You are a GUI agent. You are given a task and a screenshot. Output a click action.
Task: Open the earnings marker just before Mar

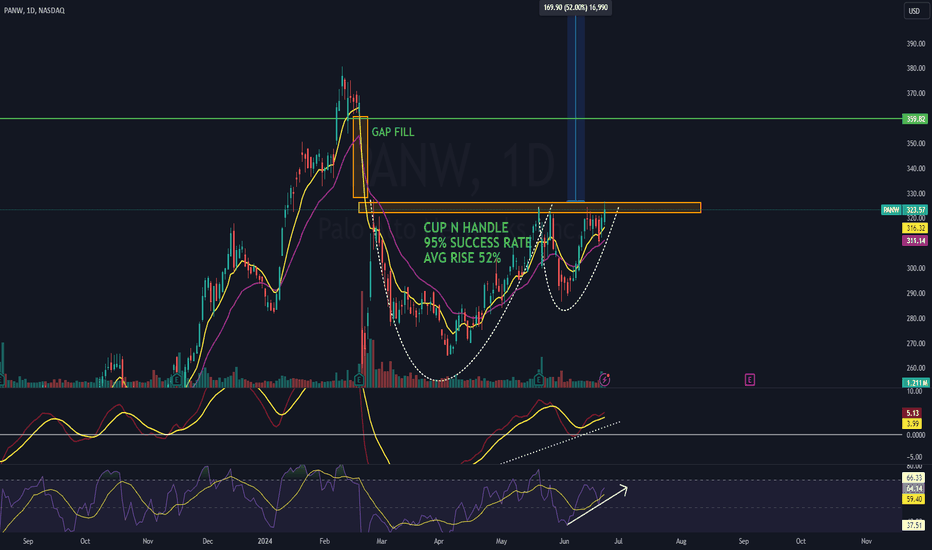pyautogui.click(x=358, y=379)
